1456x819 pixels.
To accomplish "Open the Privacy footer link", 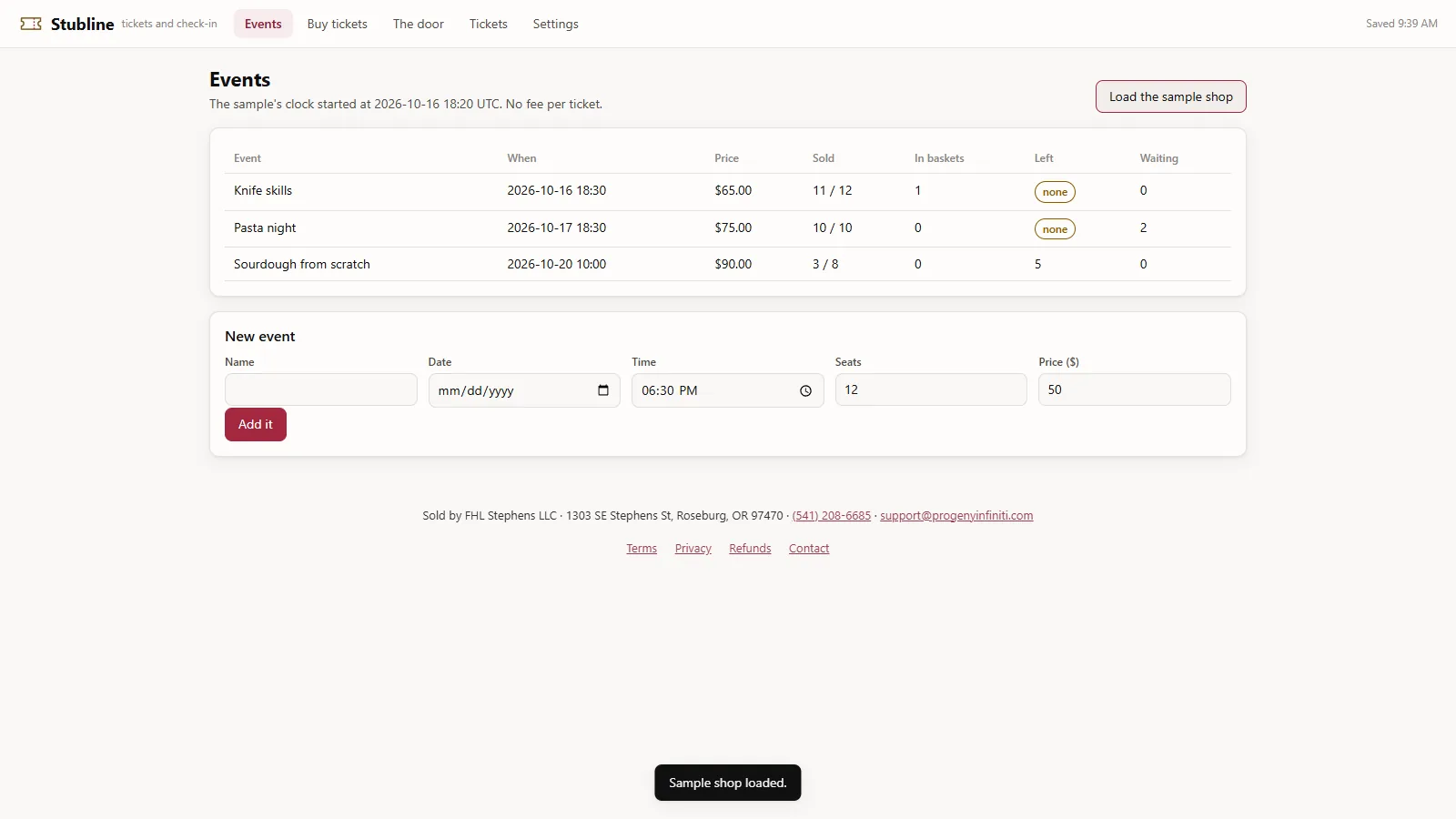I will click(693, 549).
